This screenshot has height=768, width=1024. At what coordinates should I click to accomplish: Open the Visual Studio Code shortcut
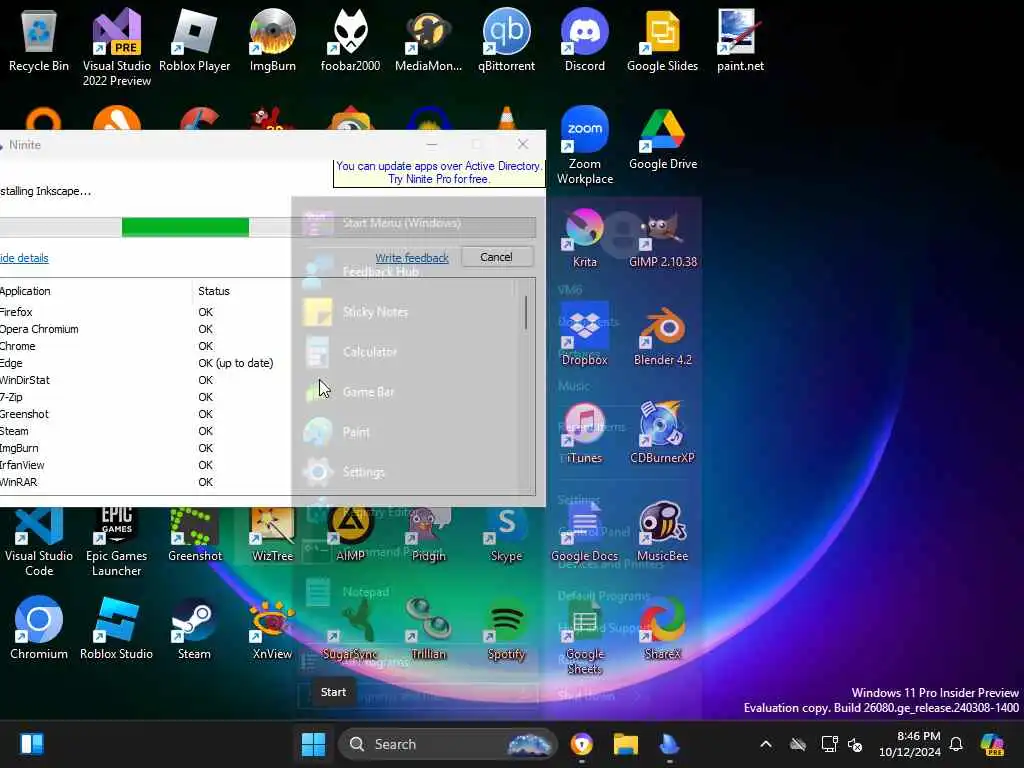39,542
